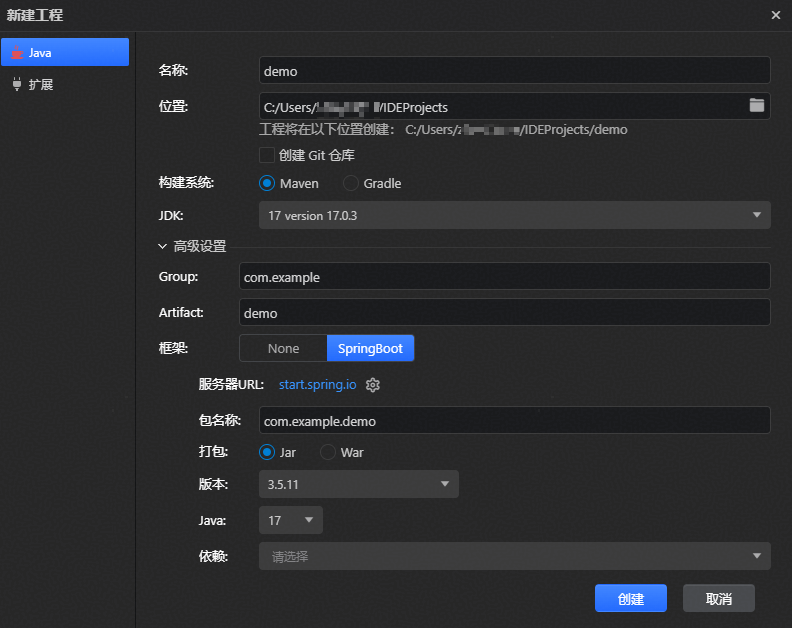Edit the Group field

pos(505,276)
